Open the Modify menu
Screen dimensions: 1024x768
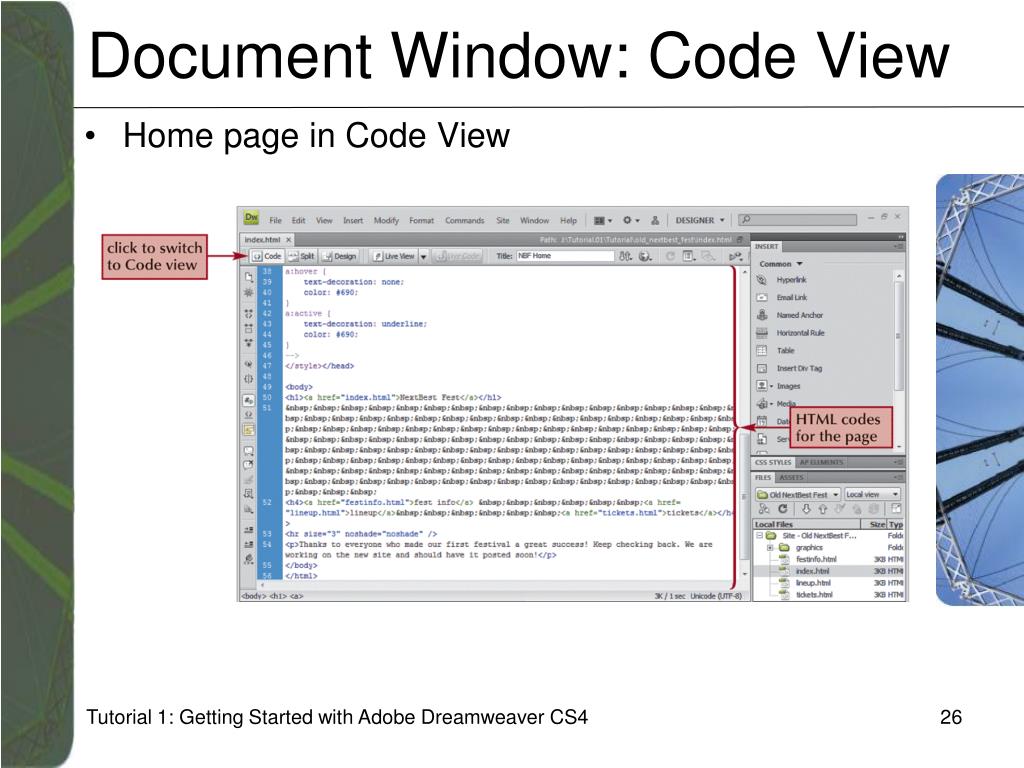[x=386, y=221]
